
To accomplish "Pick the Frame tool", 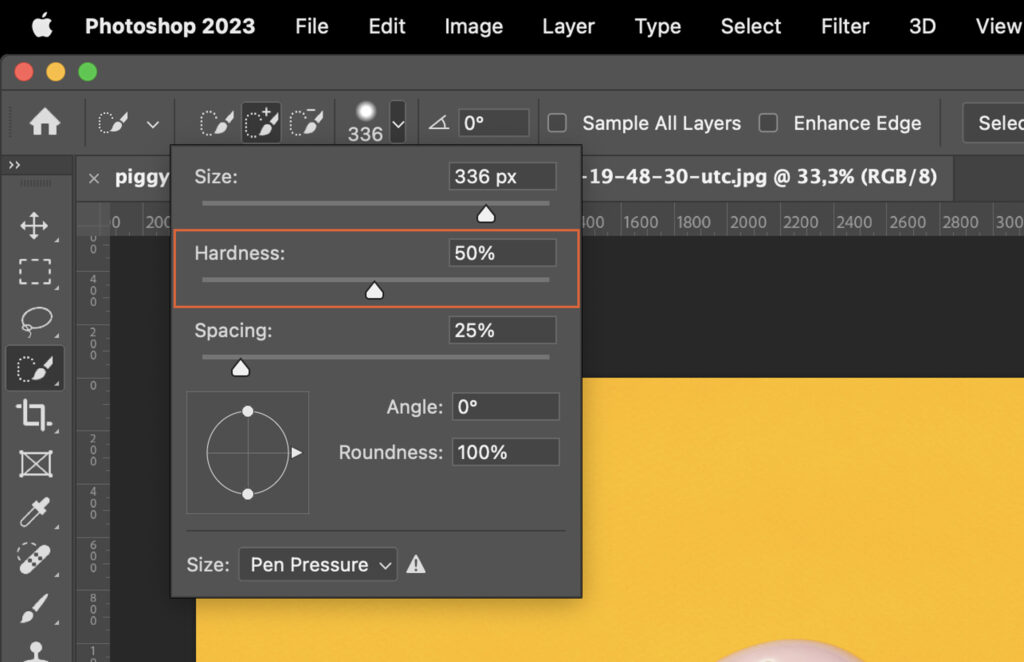I will [35, 464].
